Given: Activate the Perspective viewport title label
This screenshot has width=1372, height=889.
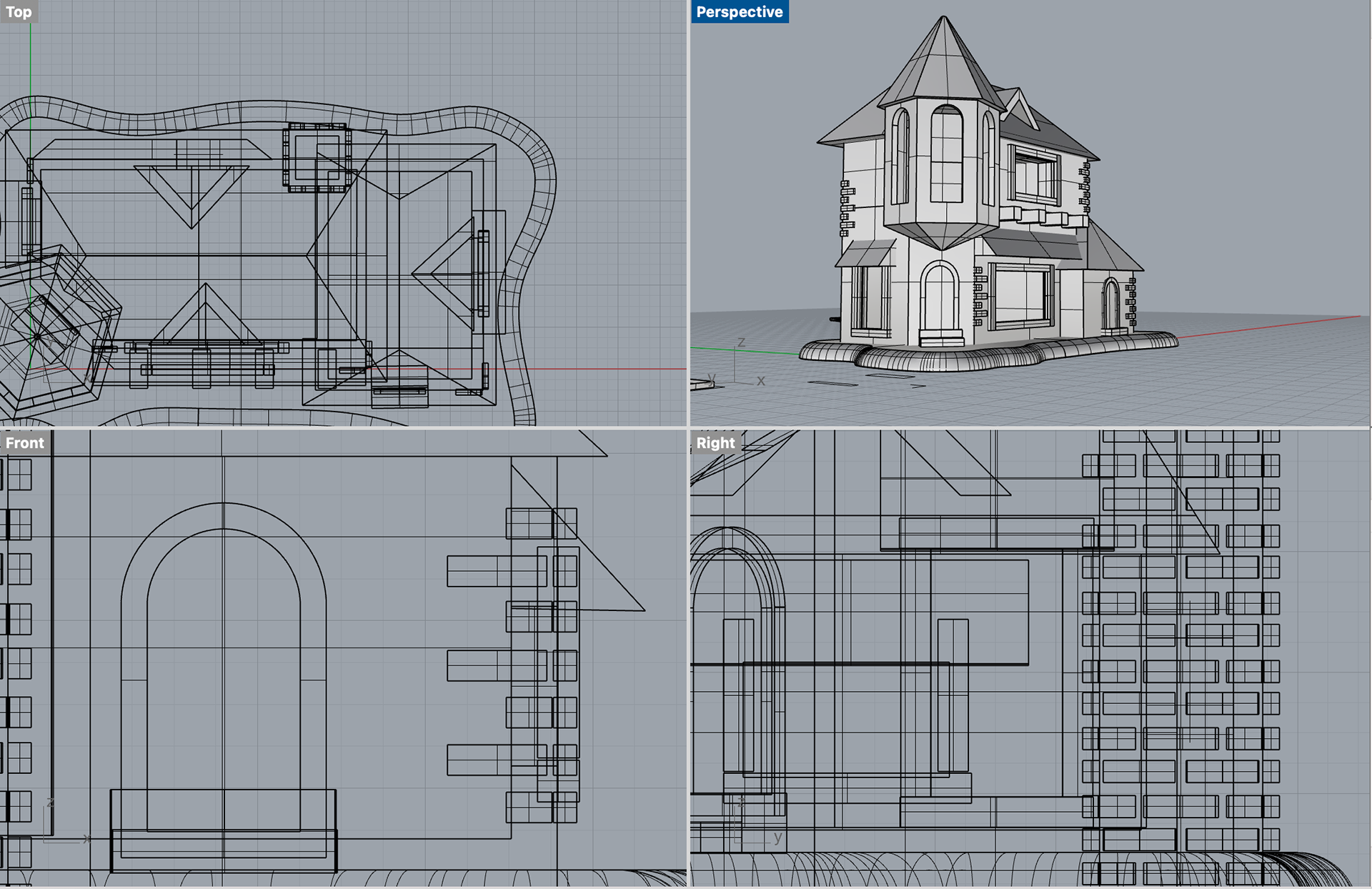Looking at the screenshot, I should click(x=739, y=12).
